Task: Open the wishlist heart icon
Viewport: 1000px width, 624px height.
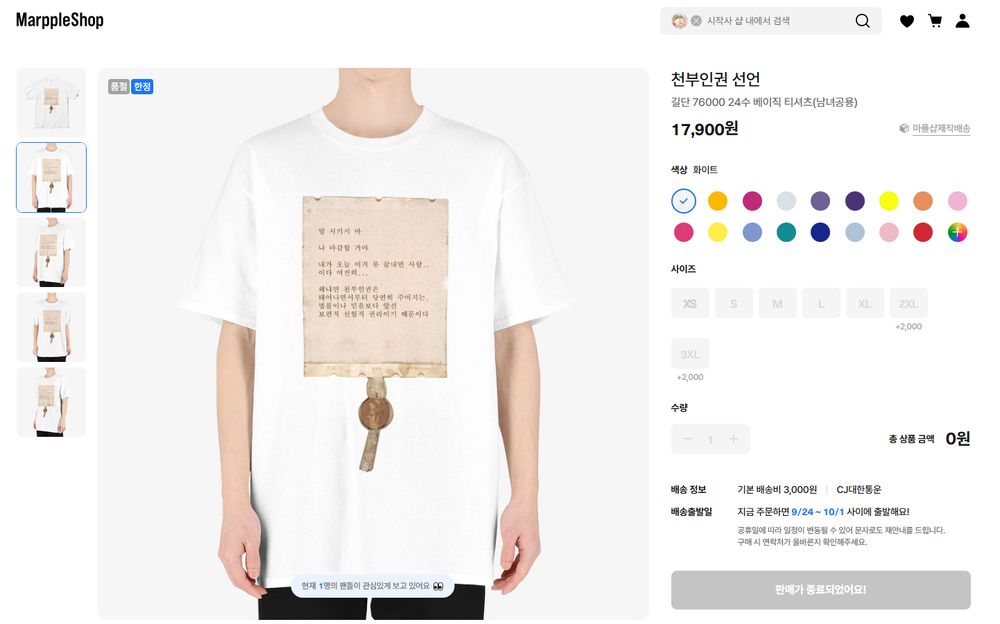Action: [x=906, y=21]
